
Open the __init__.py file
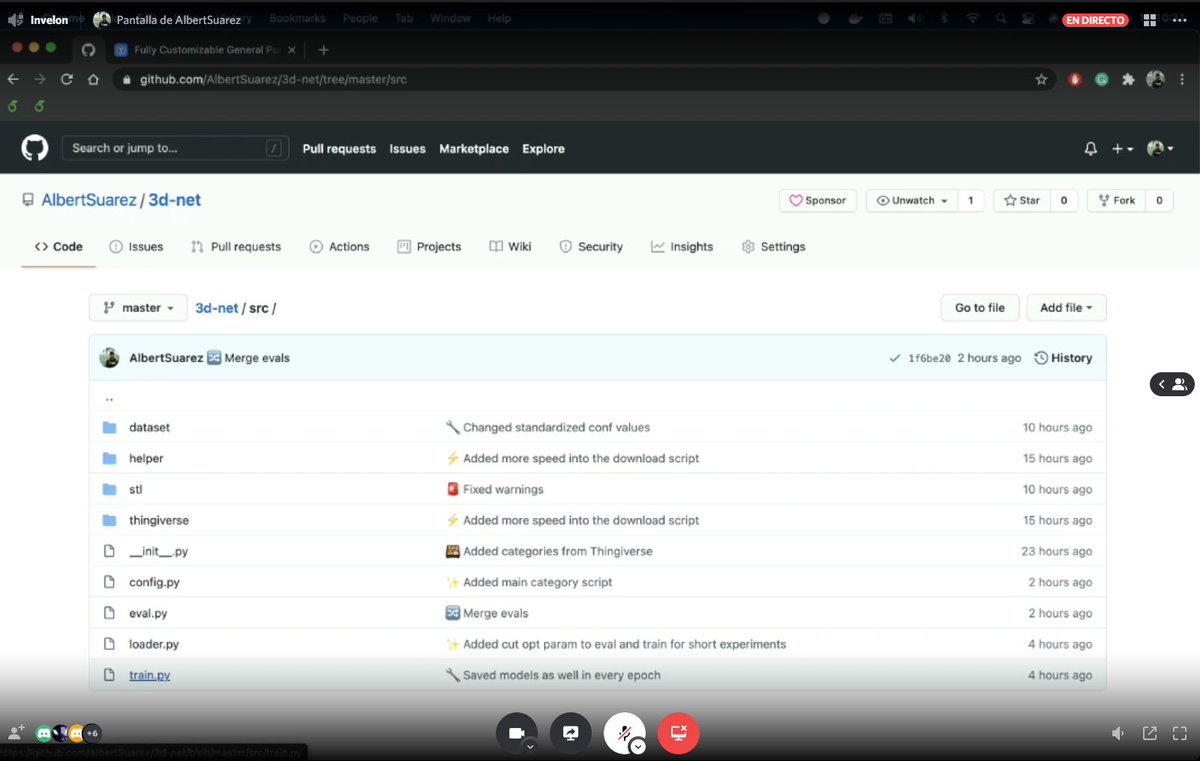coord(158,551)
